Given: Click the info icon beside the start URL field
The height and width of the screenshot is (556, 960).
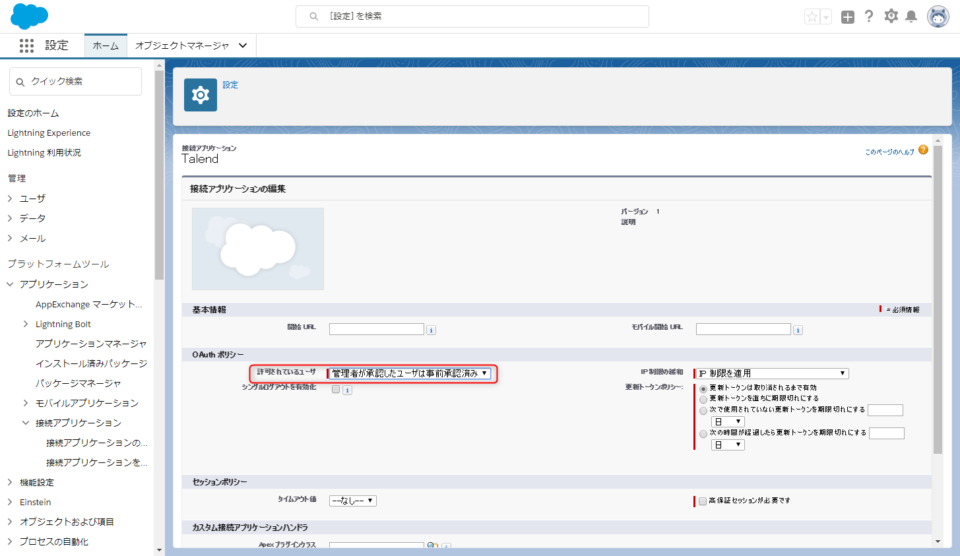Looking at the screenshot, I should tap(431, 329).
